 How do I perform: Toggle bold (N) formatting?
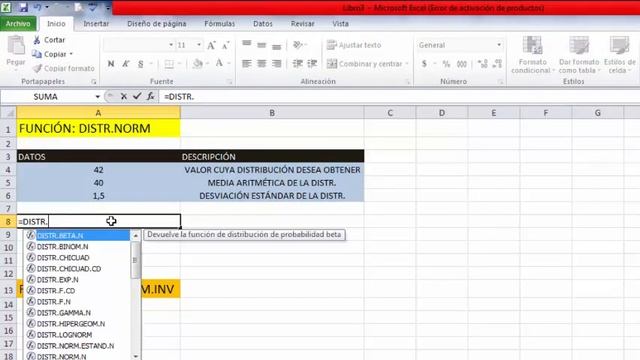click(x=111, y=64)
